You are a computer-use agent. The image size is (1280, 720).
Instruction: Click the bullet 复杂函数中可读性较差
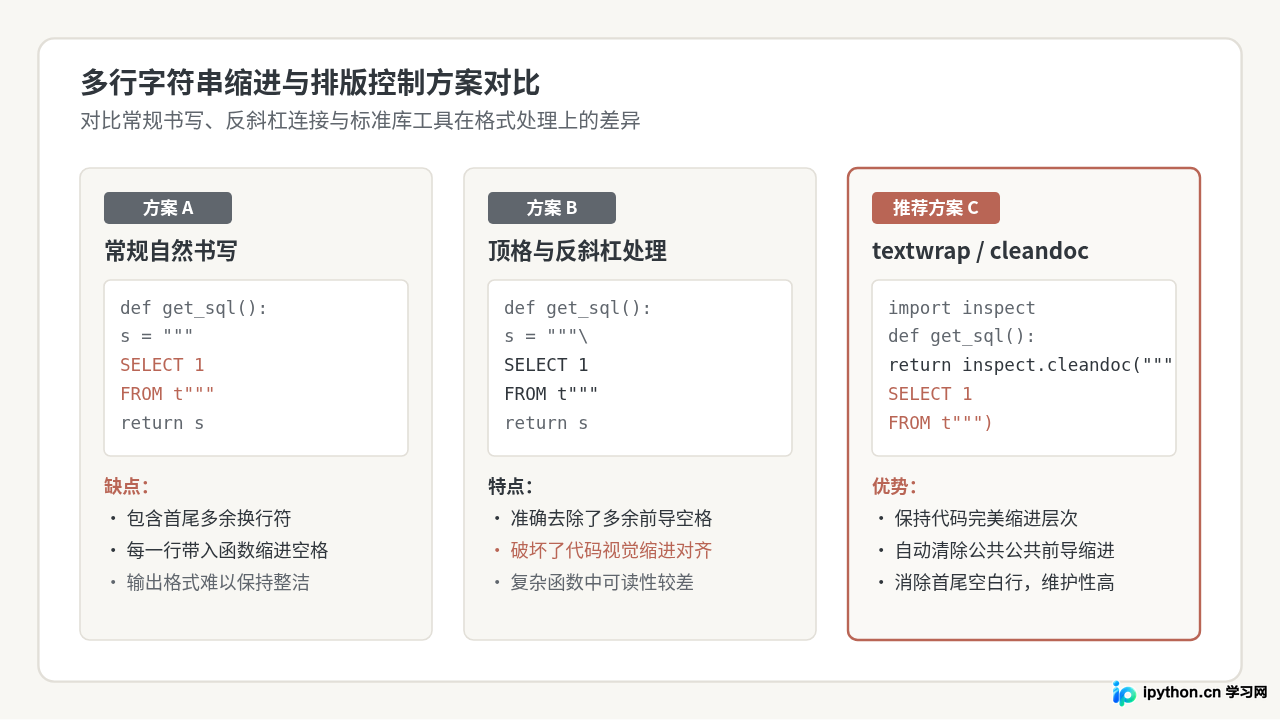(x=593, y=583)
